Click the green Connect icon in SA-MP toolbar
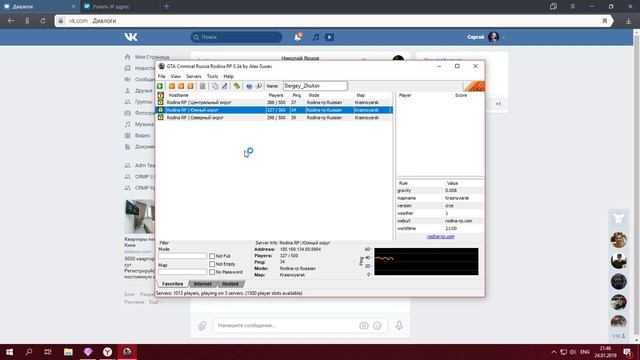The image size is (640, 360). [160, 86]
